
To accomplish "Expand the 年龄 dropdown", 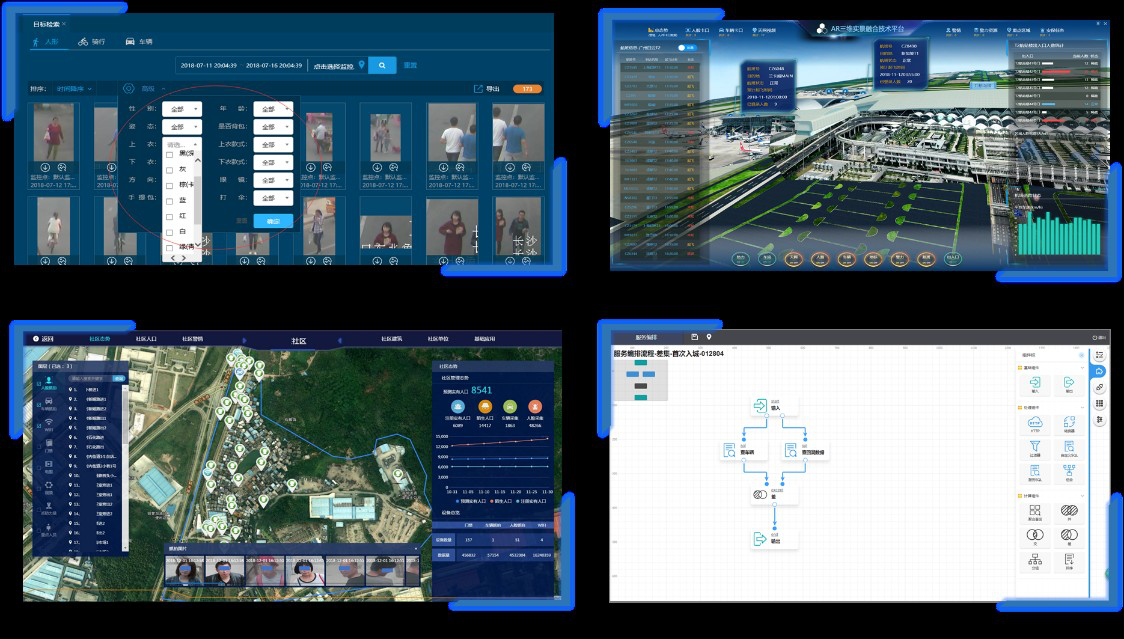I will pos(272,109).
